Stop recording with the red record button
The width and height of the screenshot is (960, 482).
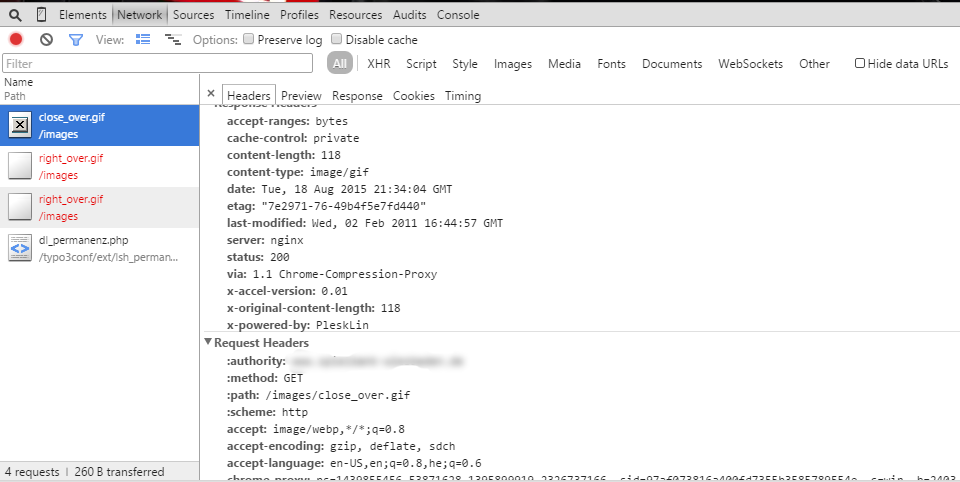pos(16,40)
